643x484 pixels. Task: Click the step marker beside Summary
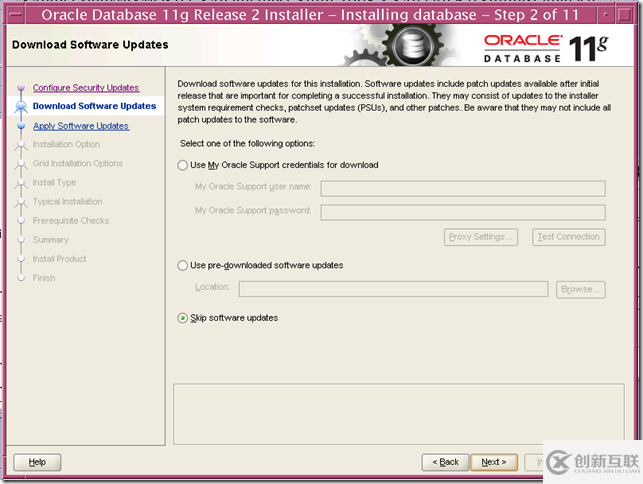21,240
